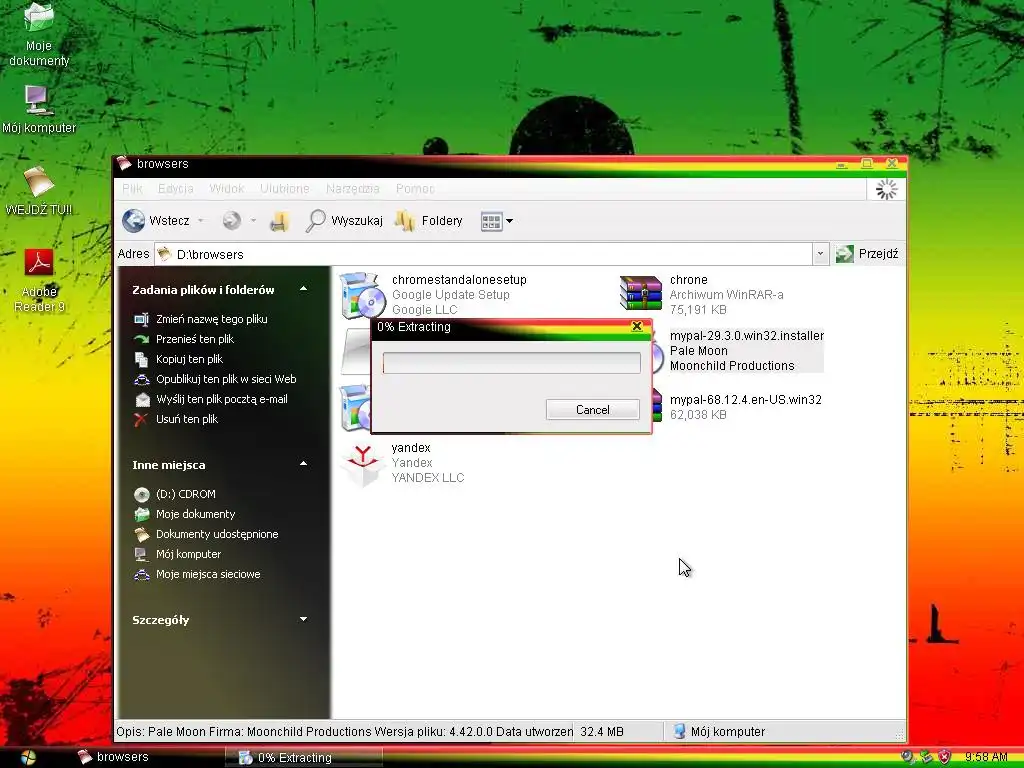Click the red X delete icon
The width and height of the screenshot is (1024, 768).
[x=141, y=419]
